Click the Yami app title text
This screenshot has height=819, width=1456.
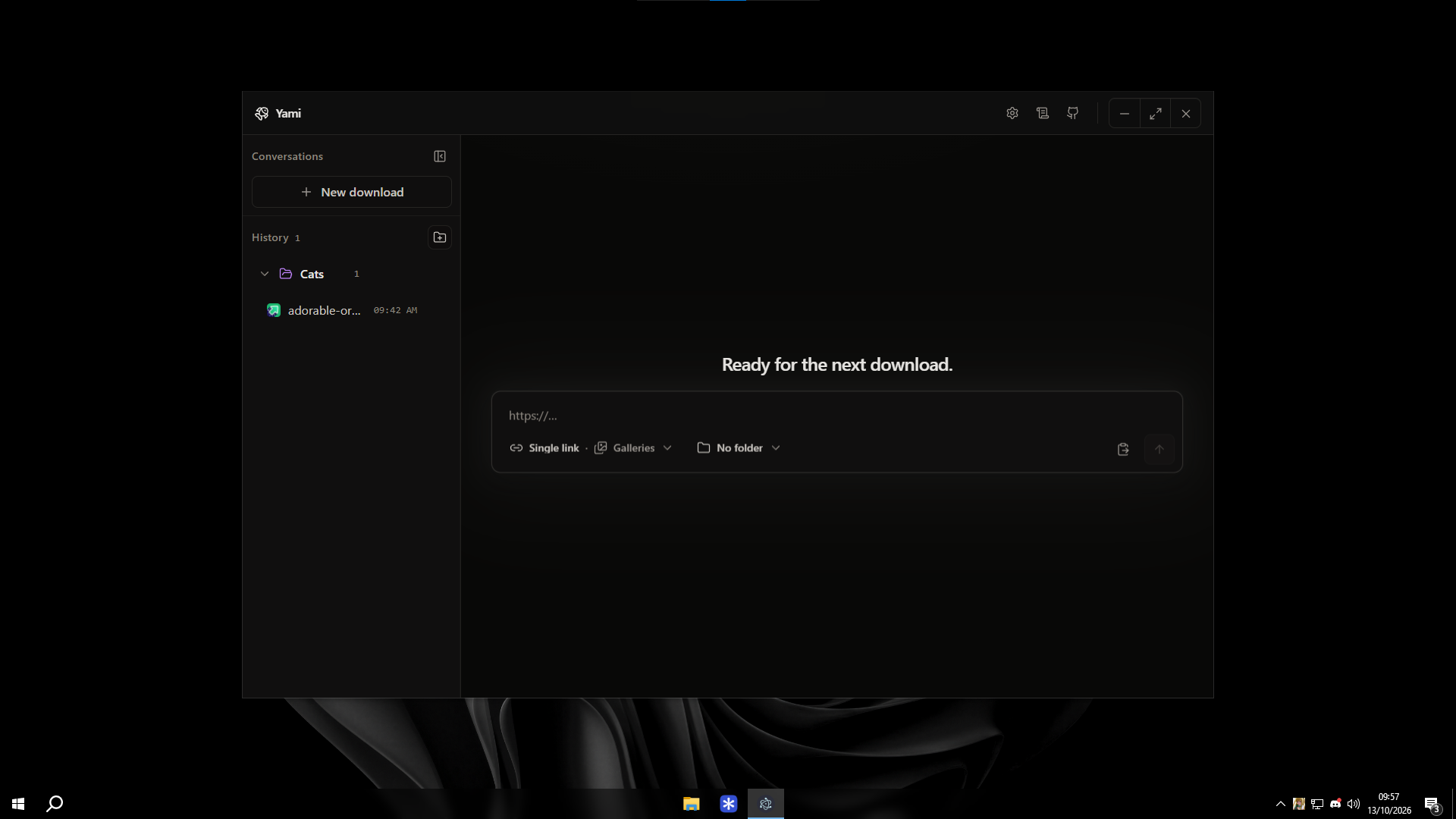click(288, 114)
